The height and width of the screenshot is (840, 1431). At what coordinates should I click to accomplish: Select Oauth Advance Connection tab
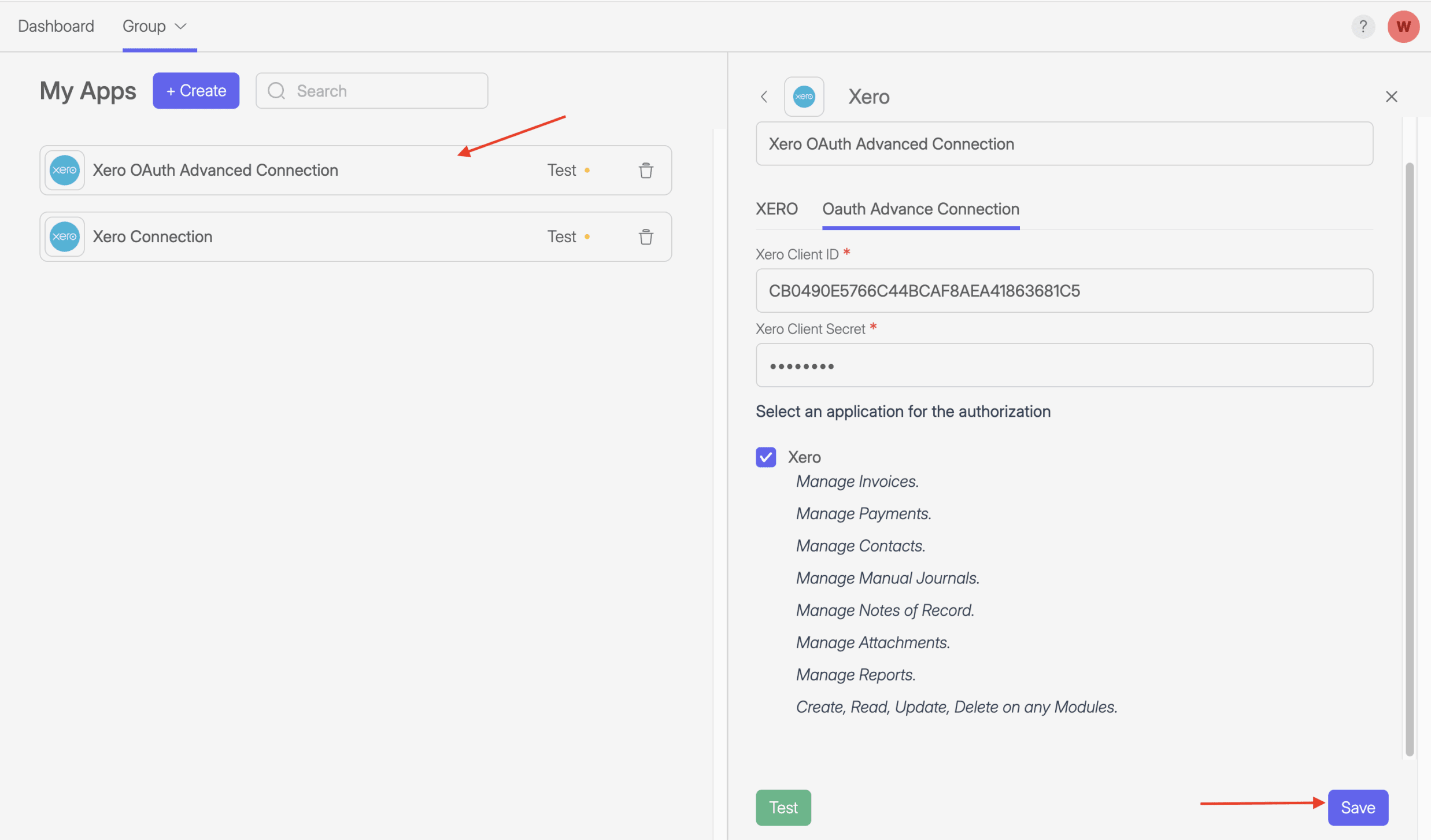tap(920, 209)
